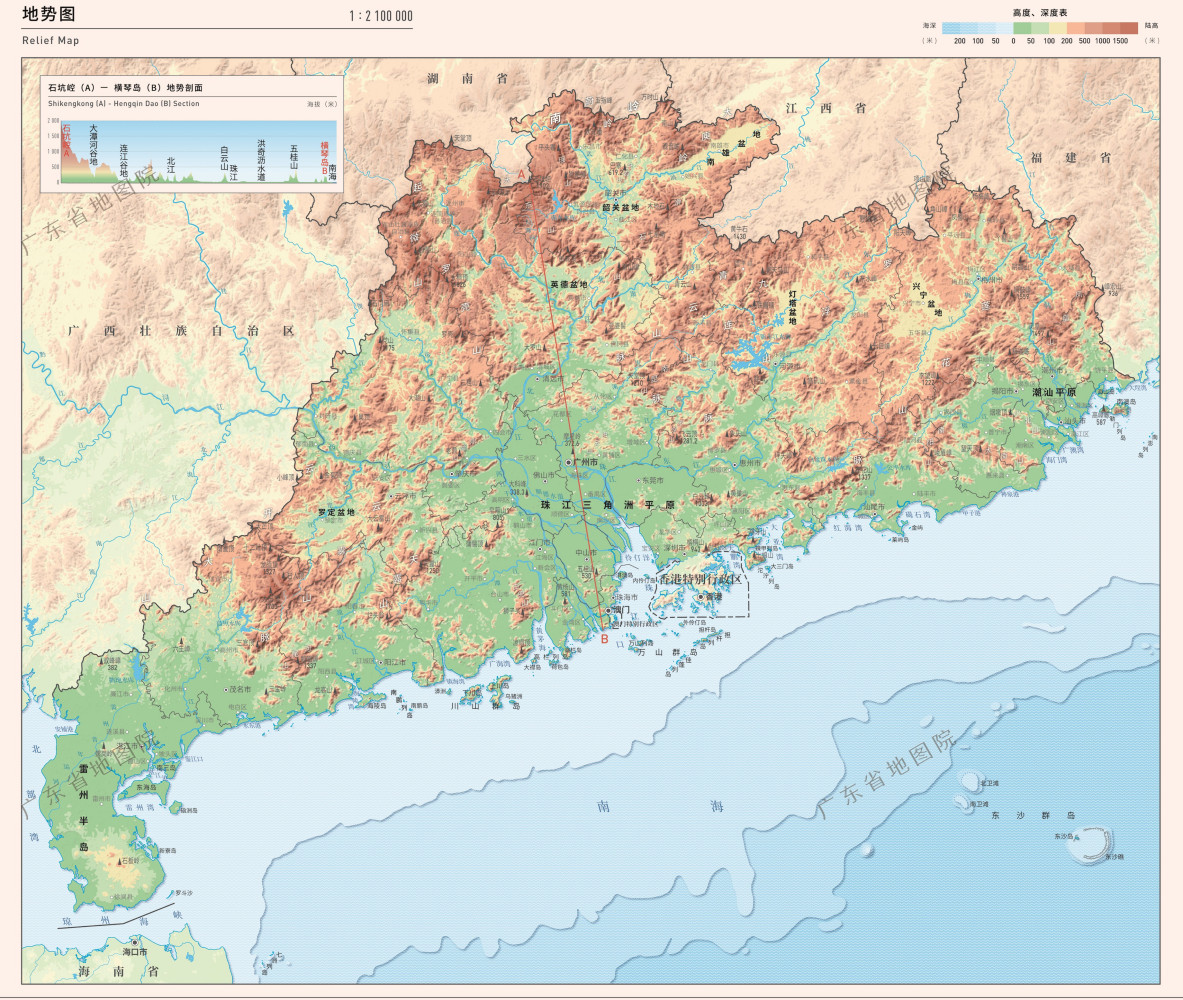The image size is (1183, 1000).
Task: Click the 1:2 100 000 scale text
Action: pos(380,16)
